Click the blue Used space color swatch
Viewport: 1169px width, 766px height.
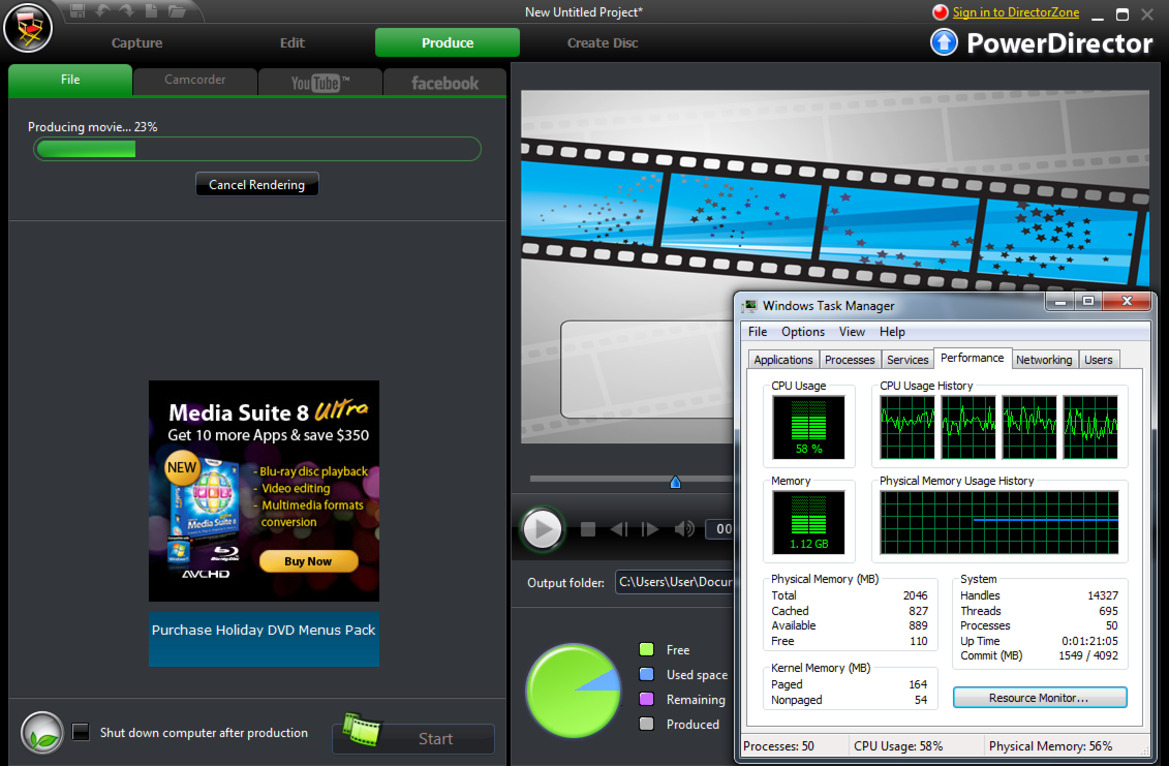tap(646, 674)
